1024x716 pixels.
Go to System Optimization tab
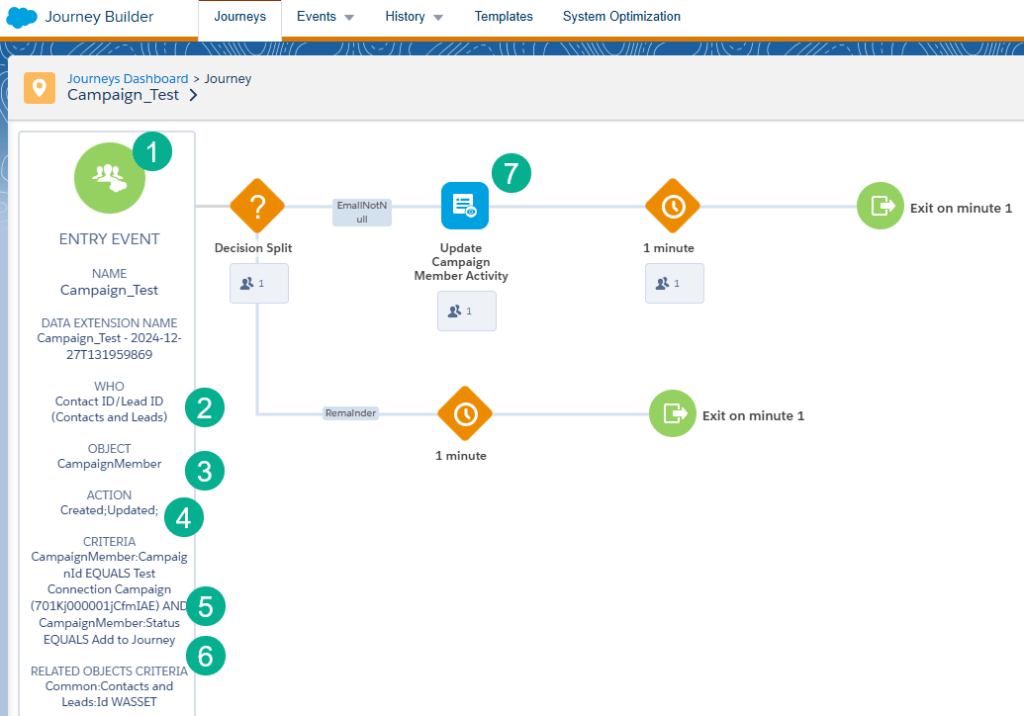[621, 17]
